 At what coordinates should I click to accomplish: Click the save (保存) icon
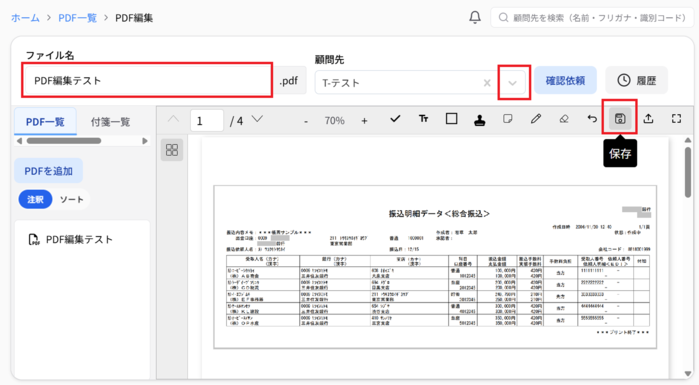(x=620, y=119)
